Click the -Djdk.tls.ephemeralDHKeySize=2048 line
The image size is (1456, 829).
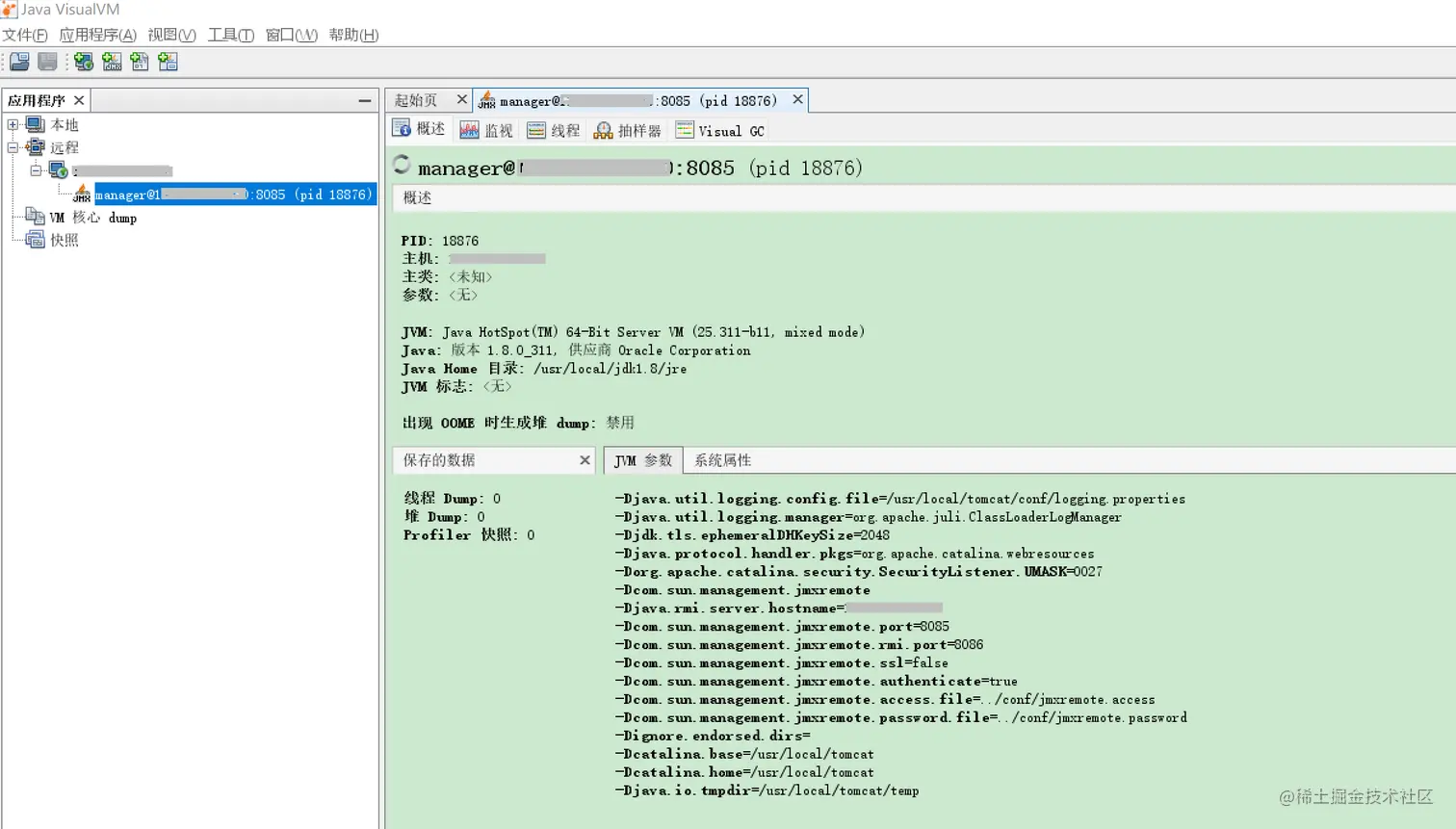coord(752,535)
